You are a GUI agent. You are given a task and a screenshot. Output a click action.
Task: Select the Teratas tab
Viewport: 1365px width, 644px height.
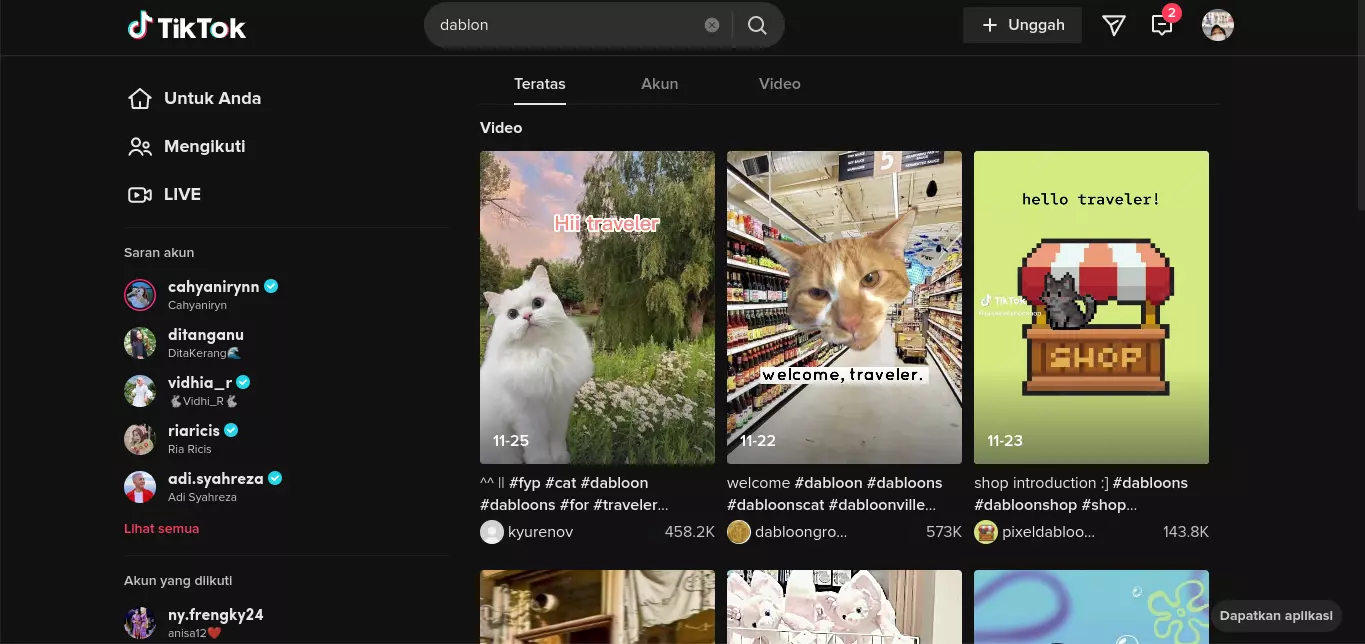pos(539,84)
